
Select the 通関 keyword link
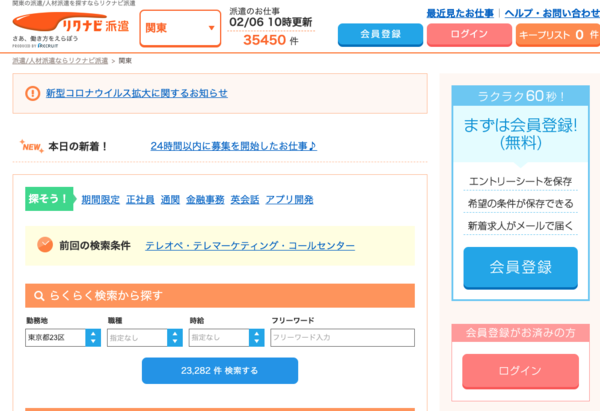170,199
